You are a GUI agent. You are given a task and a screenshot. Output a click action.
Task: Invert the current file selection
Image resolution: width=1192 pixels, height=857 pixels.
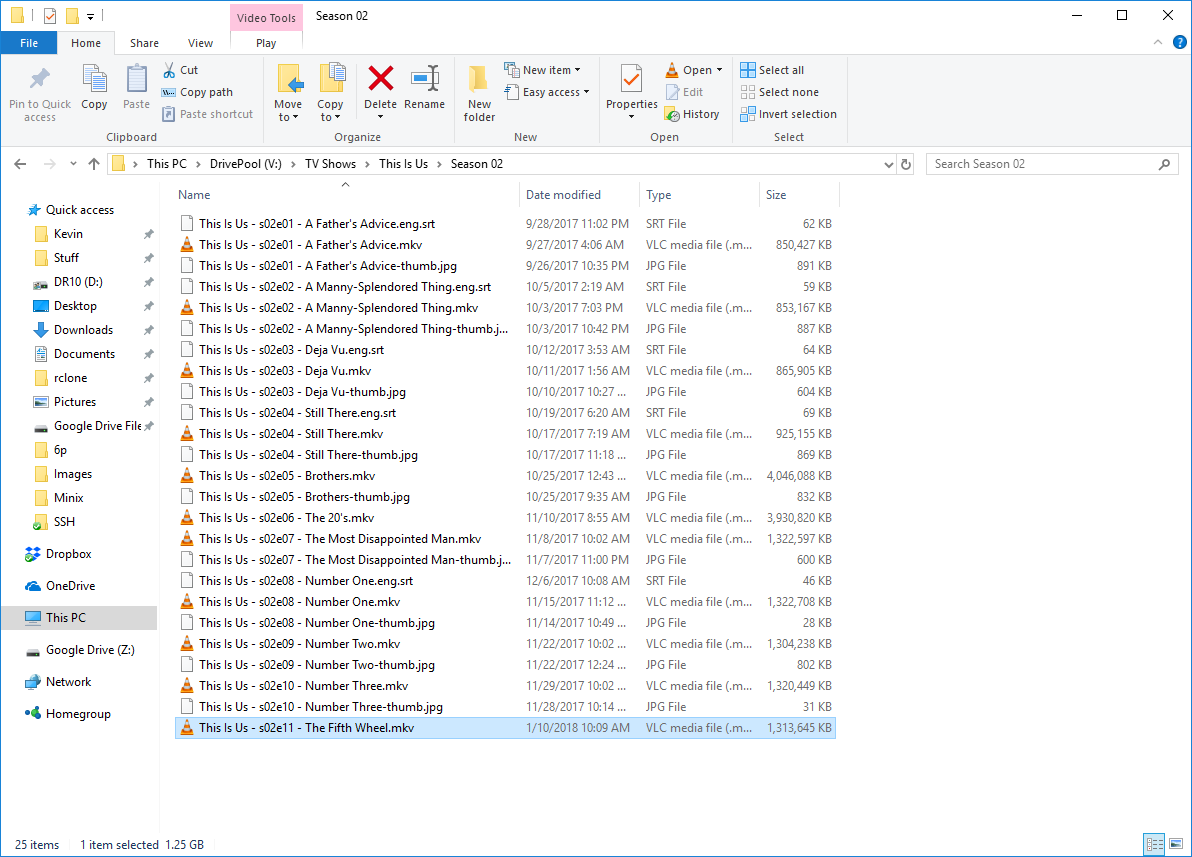(x=788, y=113)
